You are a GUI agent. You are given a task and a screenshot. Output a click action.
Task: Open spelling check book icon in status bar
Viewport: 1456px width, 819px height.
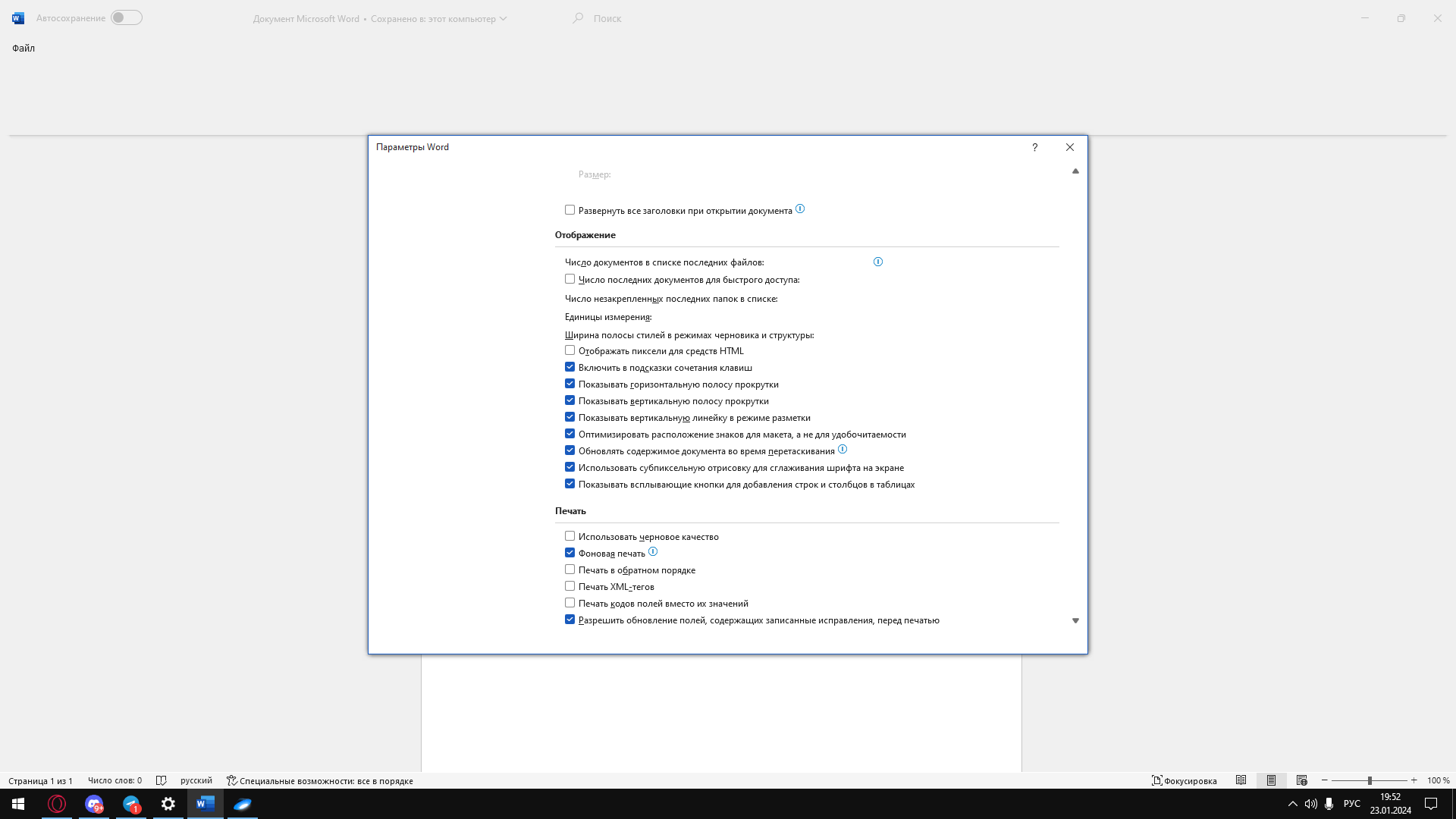tap(161, 780)
